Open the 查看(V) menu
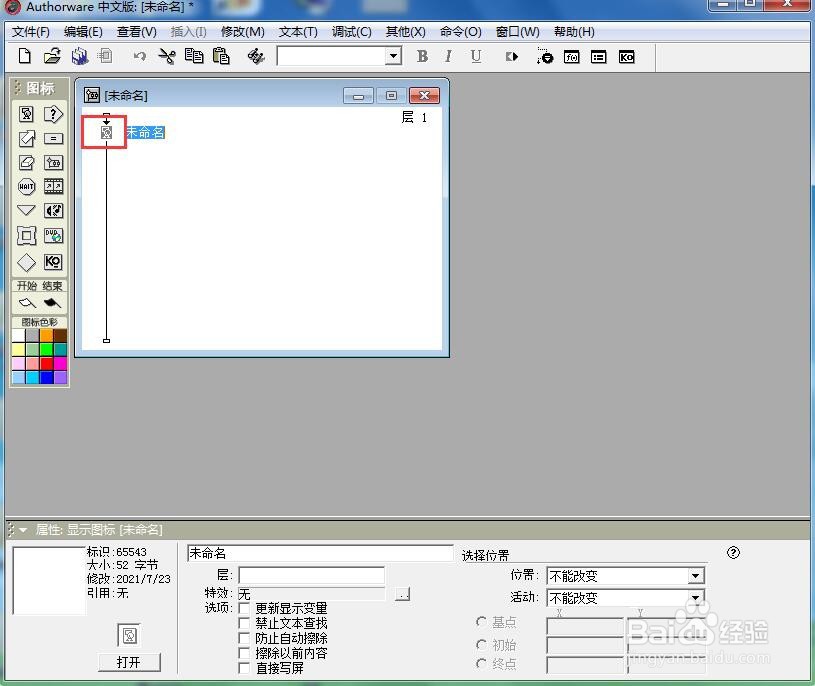Image resolution: width=815 pixels, height=686 pixels. 137,32
